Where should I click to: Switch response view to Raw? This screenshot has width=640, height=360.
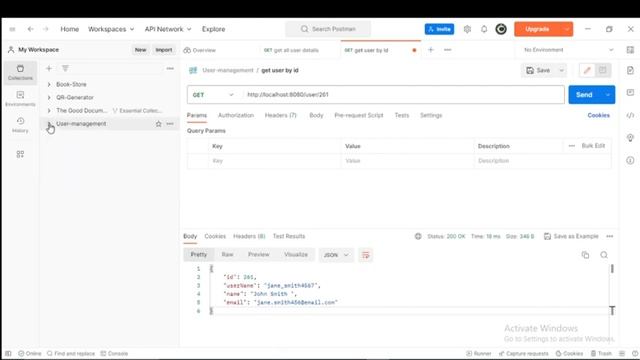[227, 255]
